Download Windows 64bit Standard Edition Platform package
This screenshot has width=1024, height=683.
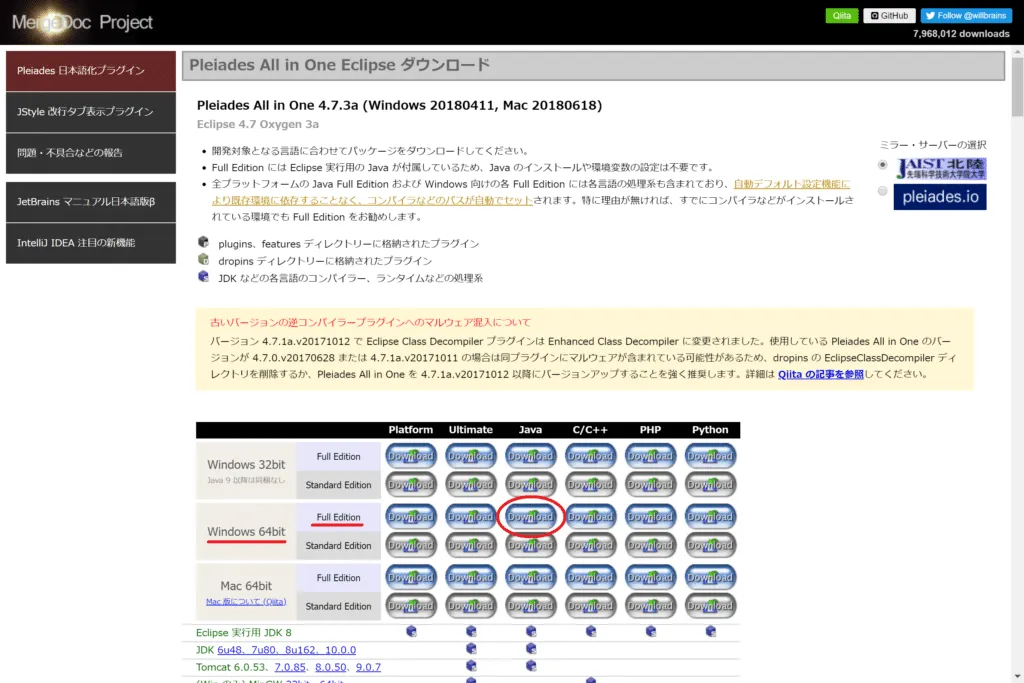411,545
